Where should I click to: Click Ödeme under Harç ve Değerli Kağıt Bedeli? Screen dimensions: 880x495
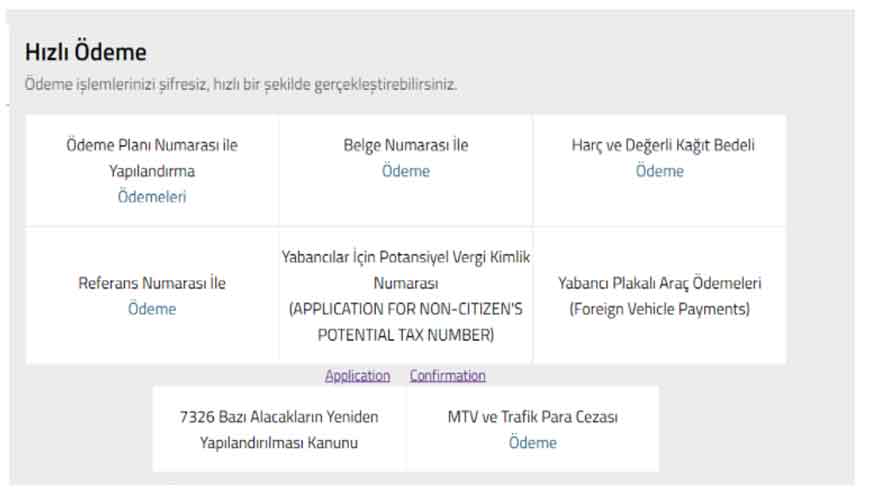[x=659, y=171]
